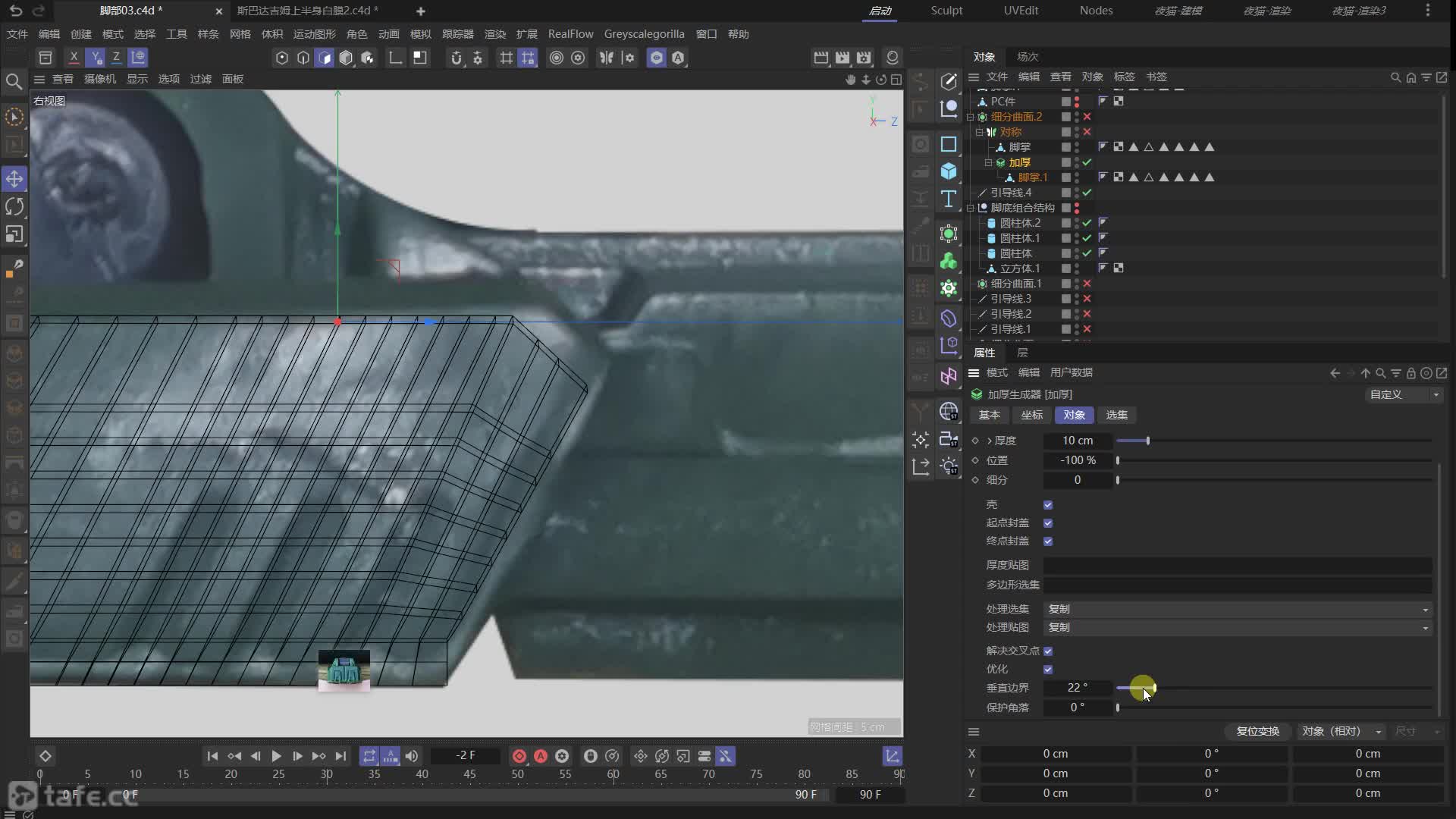1456x819 pixels.
Task: Toggle 解决交叉点 checkbox
Action: pos(1048,651)
